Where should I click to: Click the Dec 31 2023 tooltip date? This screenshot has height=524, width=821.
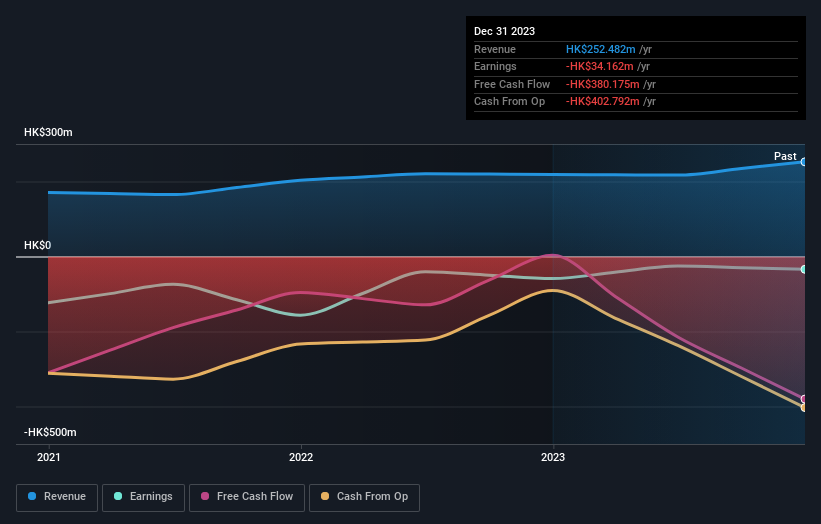point(504,31)
